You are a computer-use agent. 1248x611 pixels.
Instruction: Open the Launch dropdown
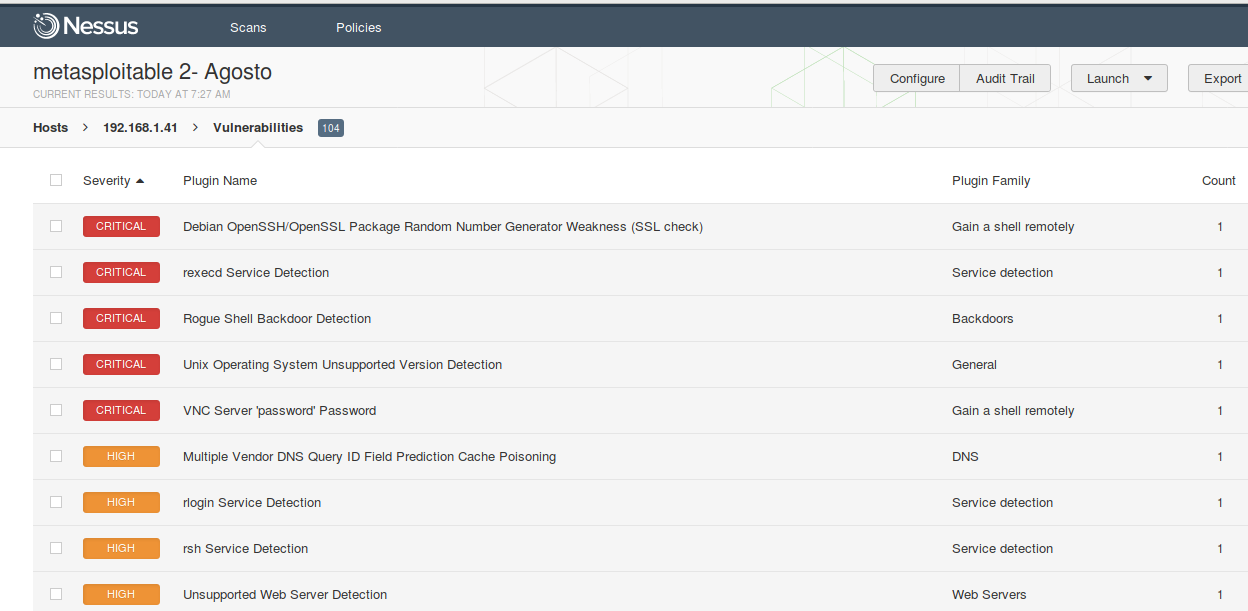click(1119, 78)
